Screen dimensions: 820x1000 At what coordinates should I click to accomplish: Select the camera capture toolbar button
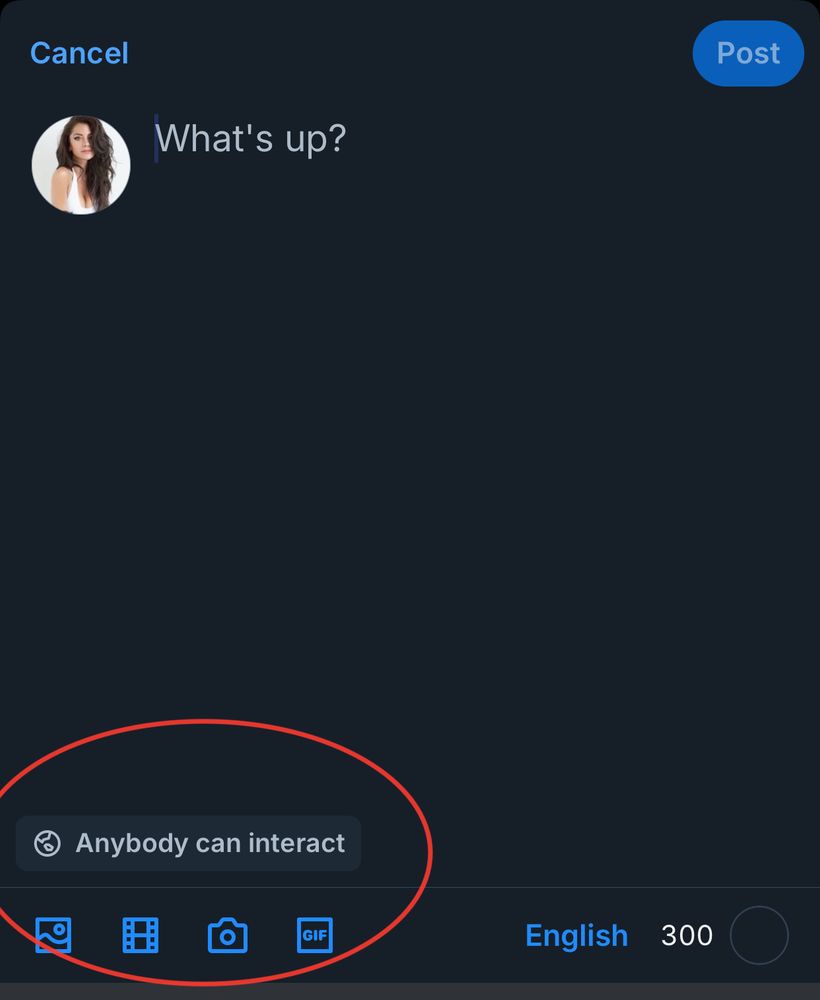click(227, 936)
